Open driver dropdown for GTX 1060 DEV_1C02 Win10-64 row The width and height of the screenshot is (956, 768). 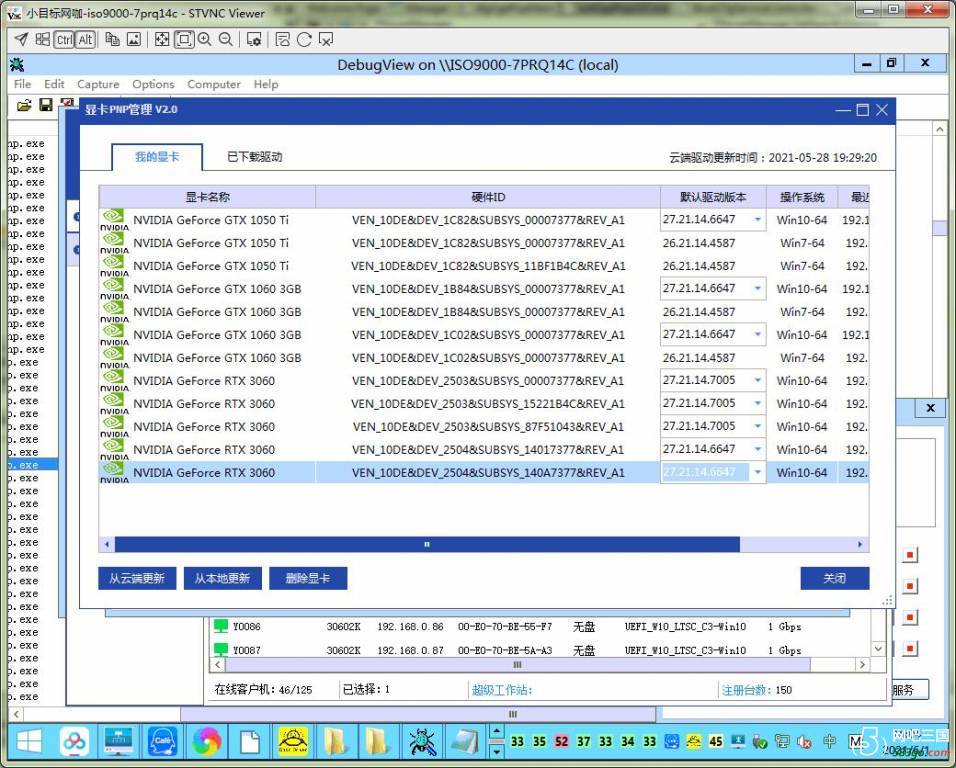tap(757, 335)
